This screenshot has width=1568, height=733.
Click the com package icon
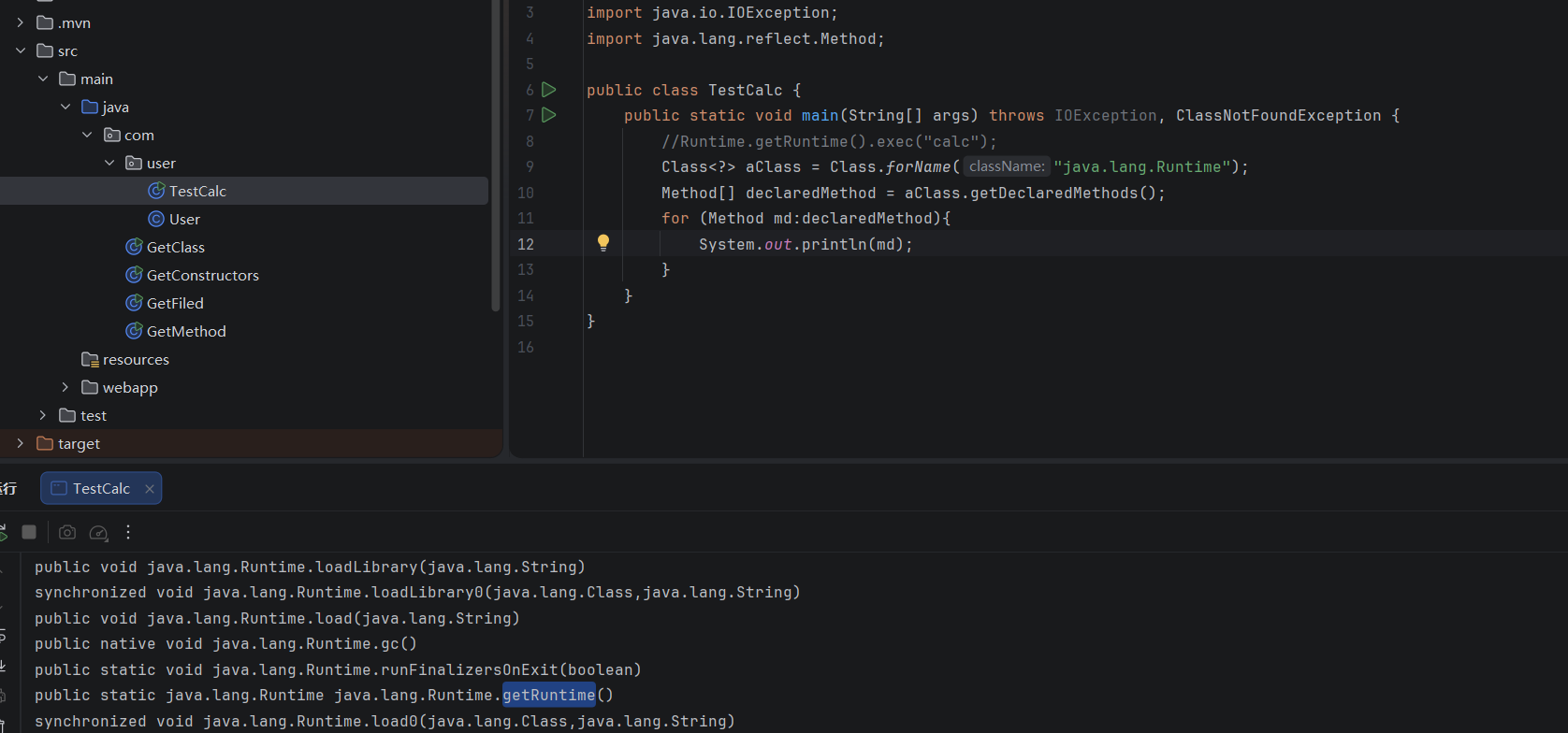coord(112,135)
